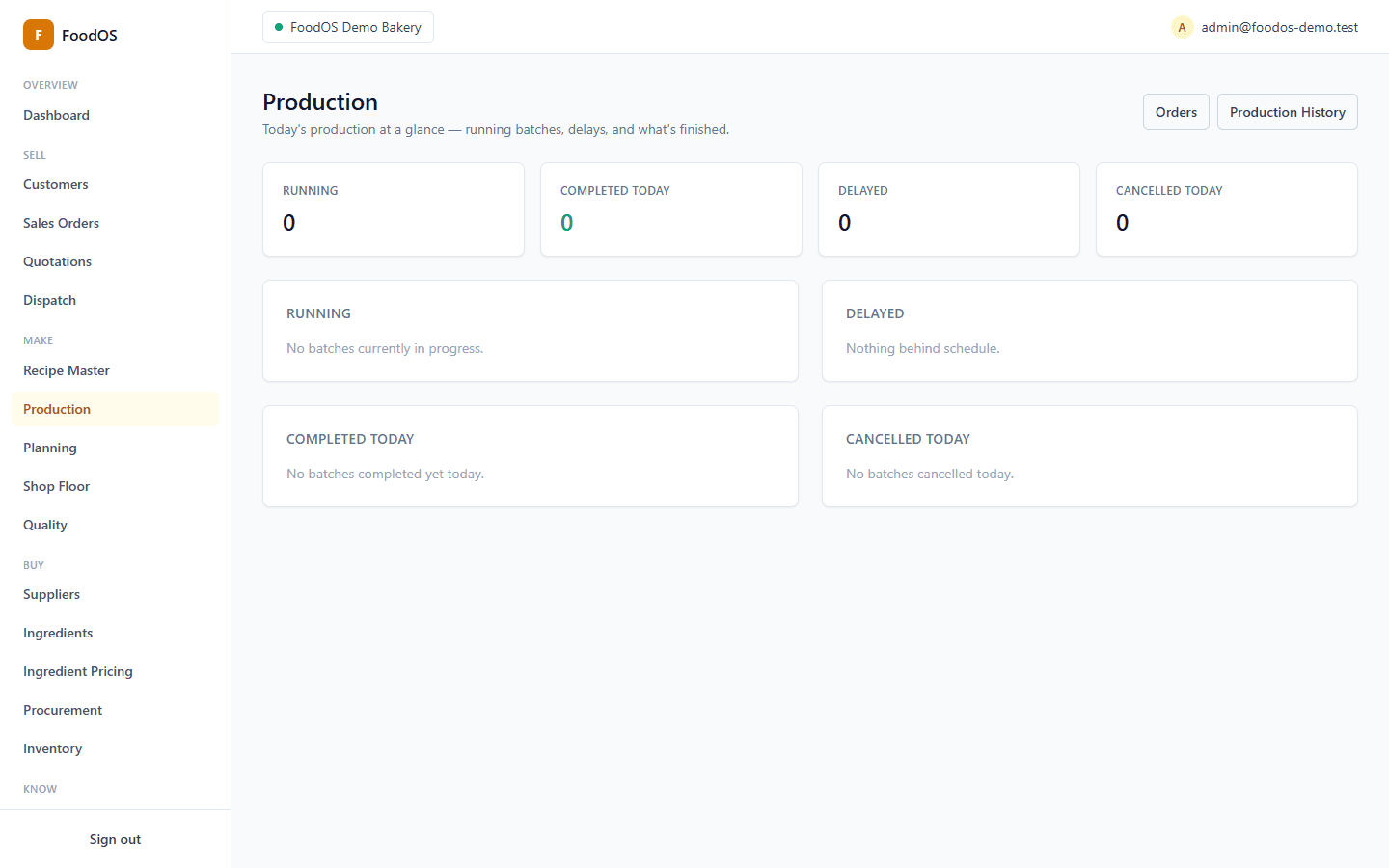Click the FoodOS brand name text
Screen dimensions: 1389x868
pos(90,35)
